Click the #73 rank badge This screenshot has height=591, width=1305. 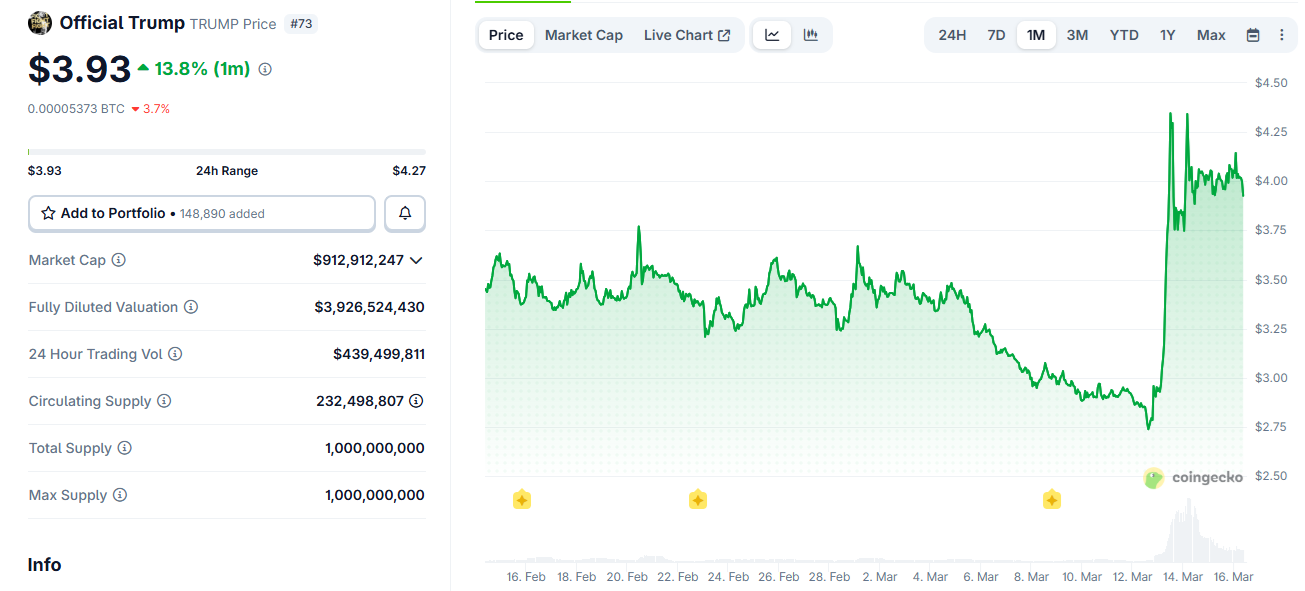pyautogui.click(x=301, y=23)
